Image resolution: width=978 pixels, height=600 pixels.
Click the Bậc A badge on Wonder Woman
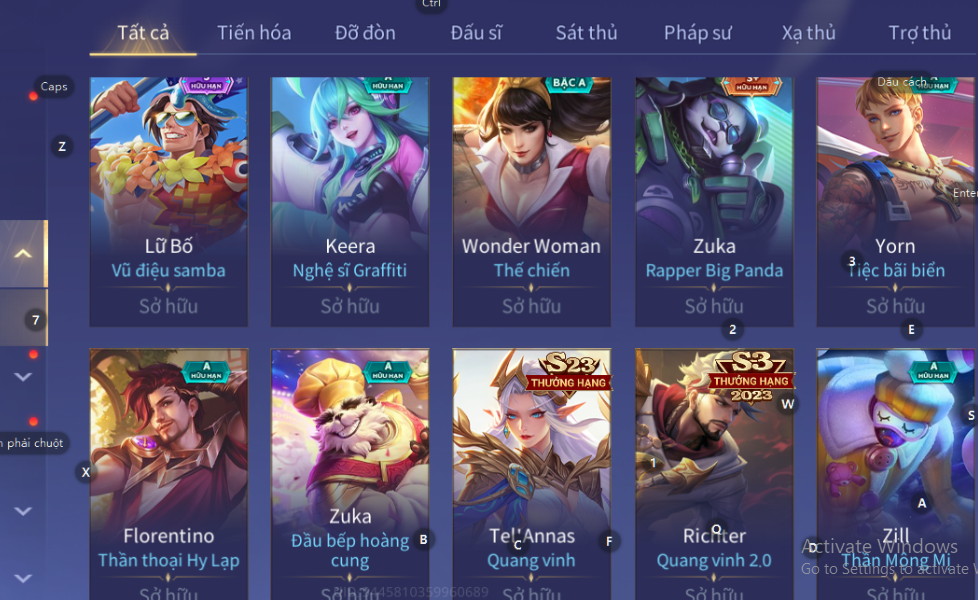569,83
